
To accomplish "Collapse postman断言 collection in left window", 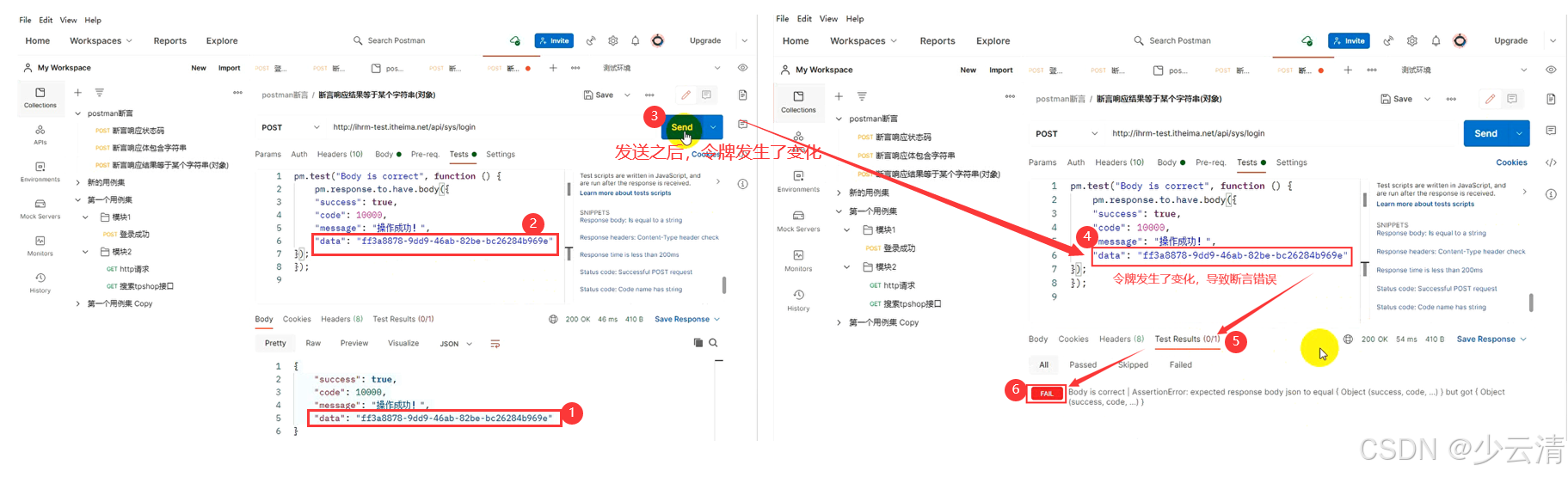I will click(x=78, y=113).
